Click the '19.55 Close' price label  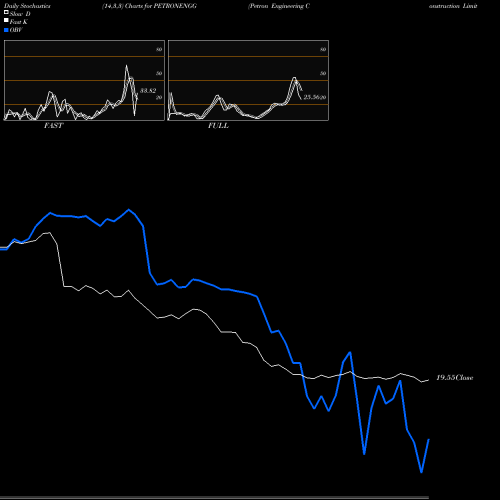[455, 378]
